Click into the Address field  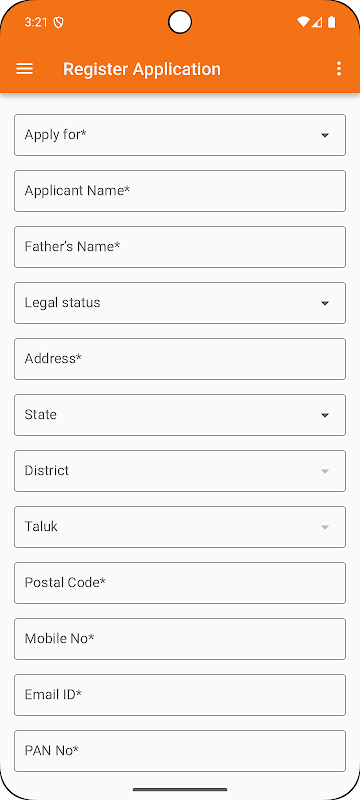click(x=180, y=359)
